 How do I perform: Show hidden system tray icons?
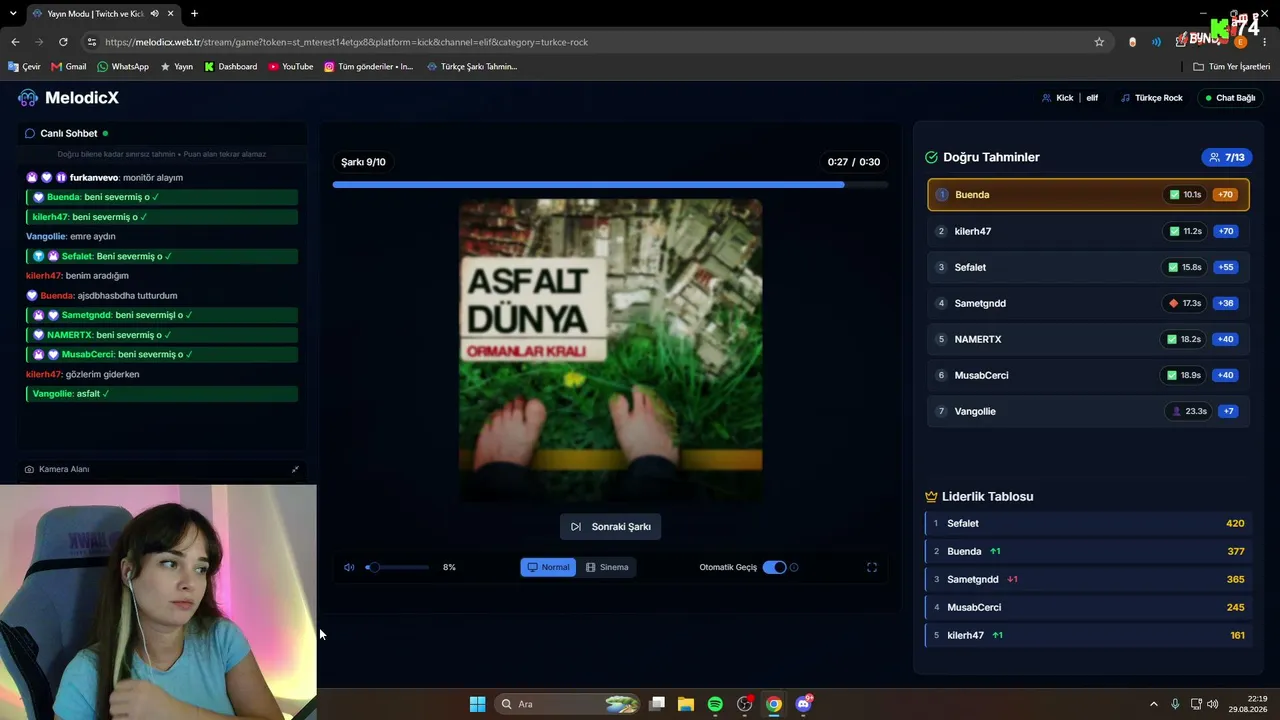click(1153, 704)
